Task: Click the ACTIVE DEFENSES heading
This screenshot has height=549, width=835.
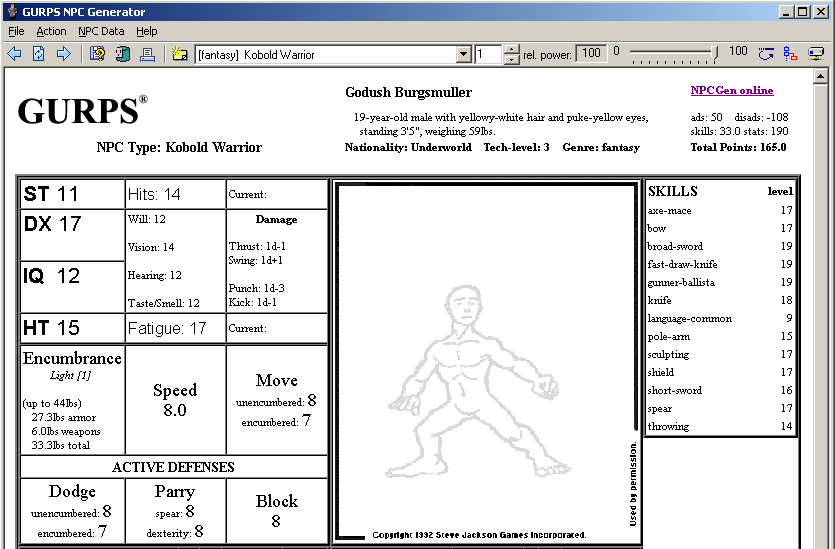Action: coord(173,467)
